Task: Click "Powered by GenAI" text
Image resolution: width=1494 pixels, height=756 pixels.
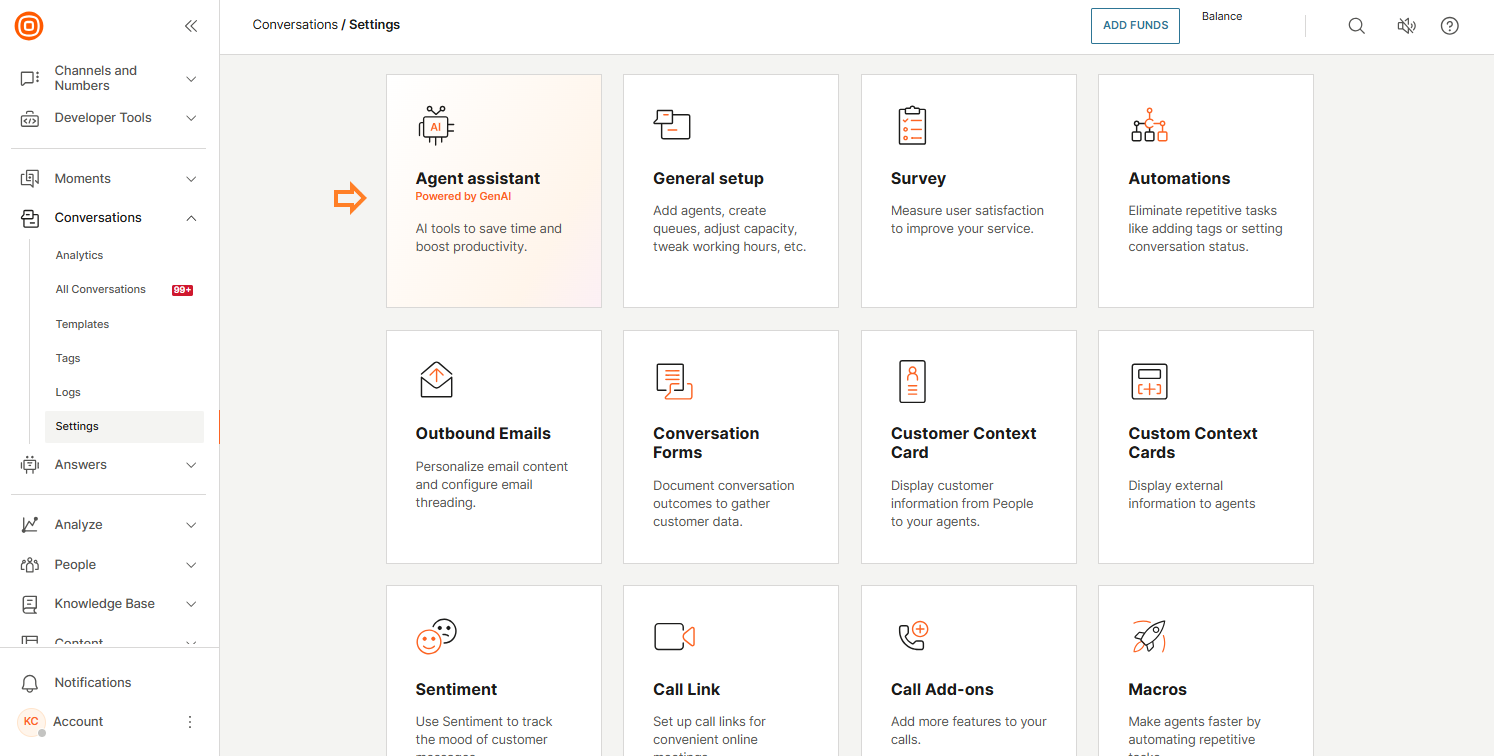Action: pos(463,197)
